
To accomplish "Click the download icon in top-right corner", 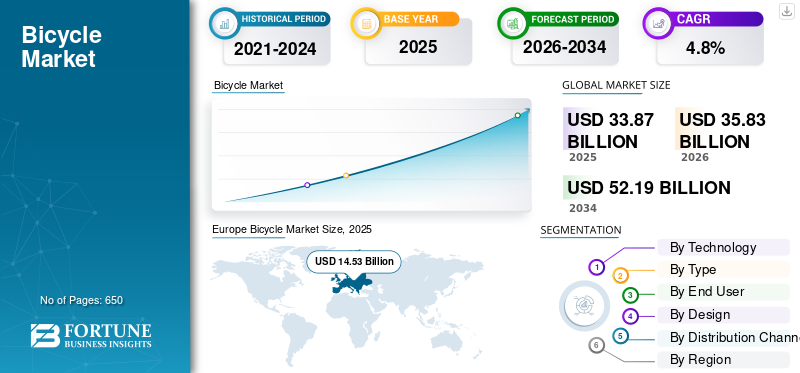I will (x=786, y=11).
